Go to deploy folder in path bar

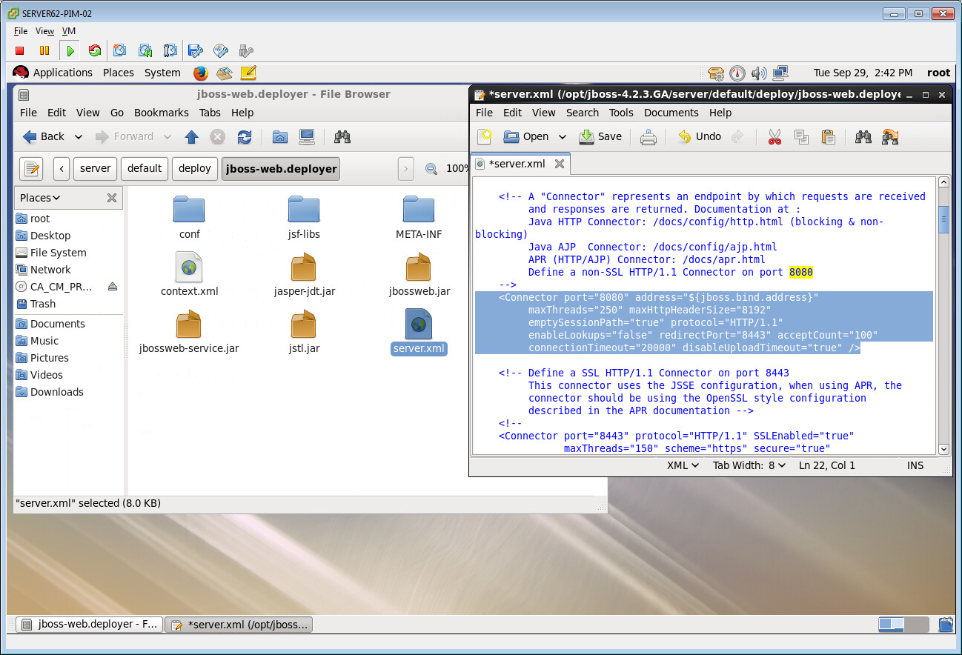click(194, 169)
